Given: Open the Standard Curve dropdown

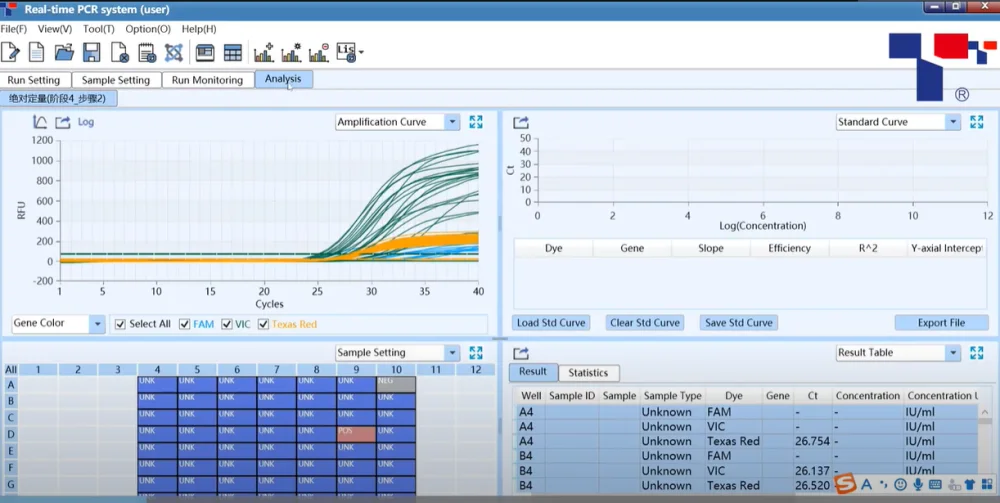Looking at the screenshot, I should coord(953,122).
